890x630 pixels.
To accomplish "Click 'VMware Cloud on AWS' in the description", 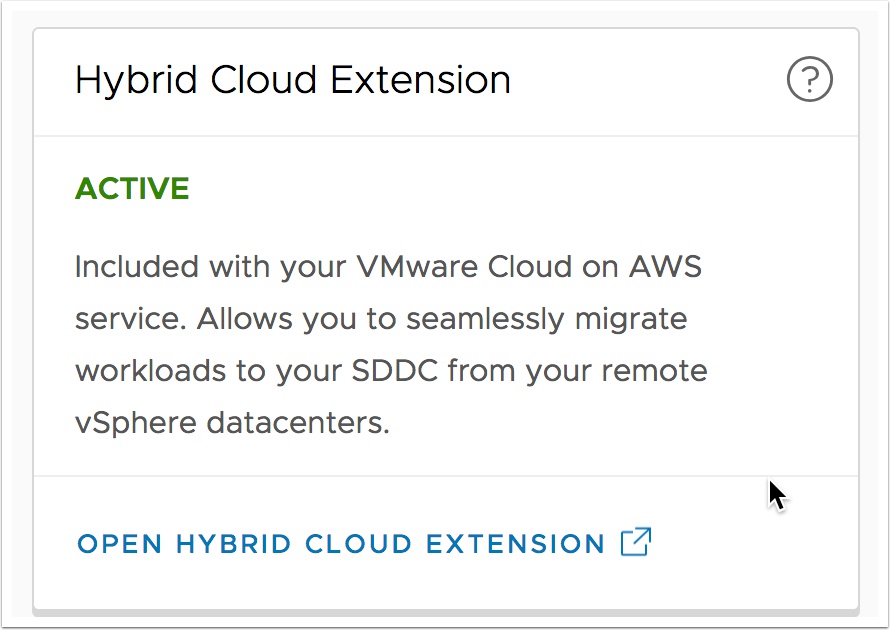I will tap(530, 266).
